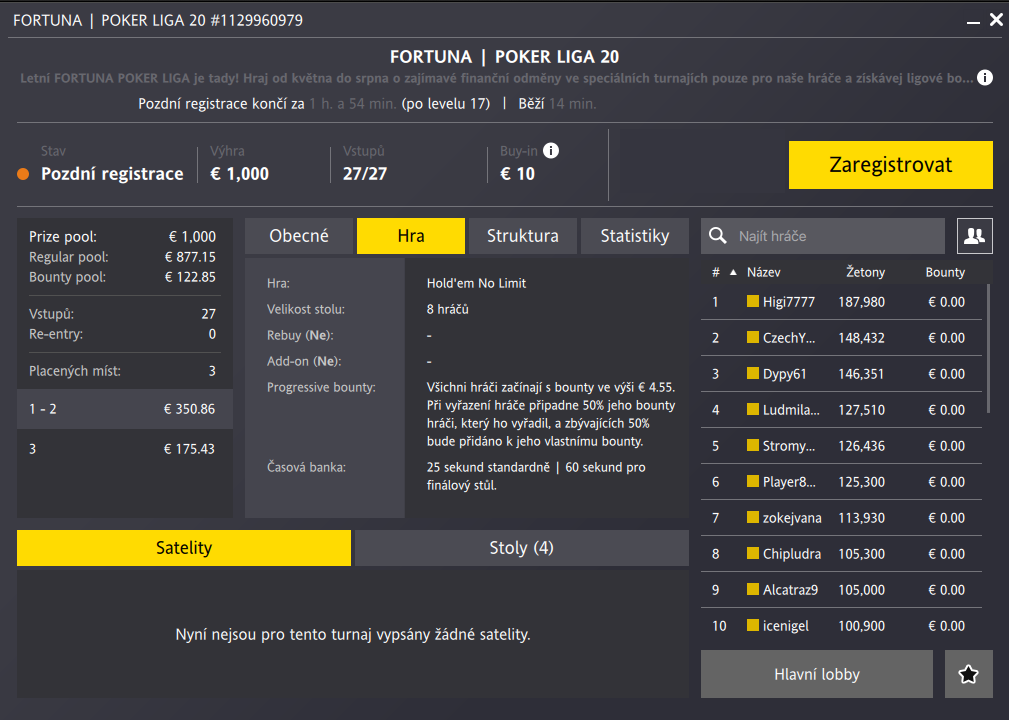1009x720 pixels.
Task: Select the Satelity tab
Action: [x=184, y=548]
